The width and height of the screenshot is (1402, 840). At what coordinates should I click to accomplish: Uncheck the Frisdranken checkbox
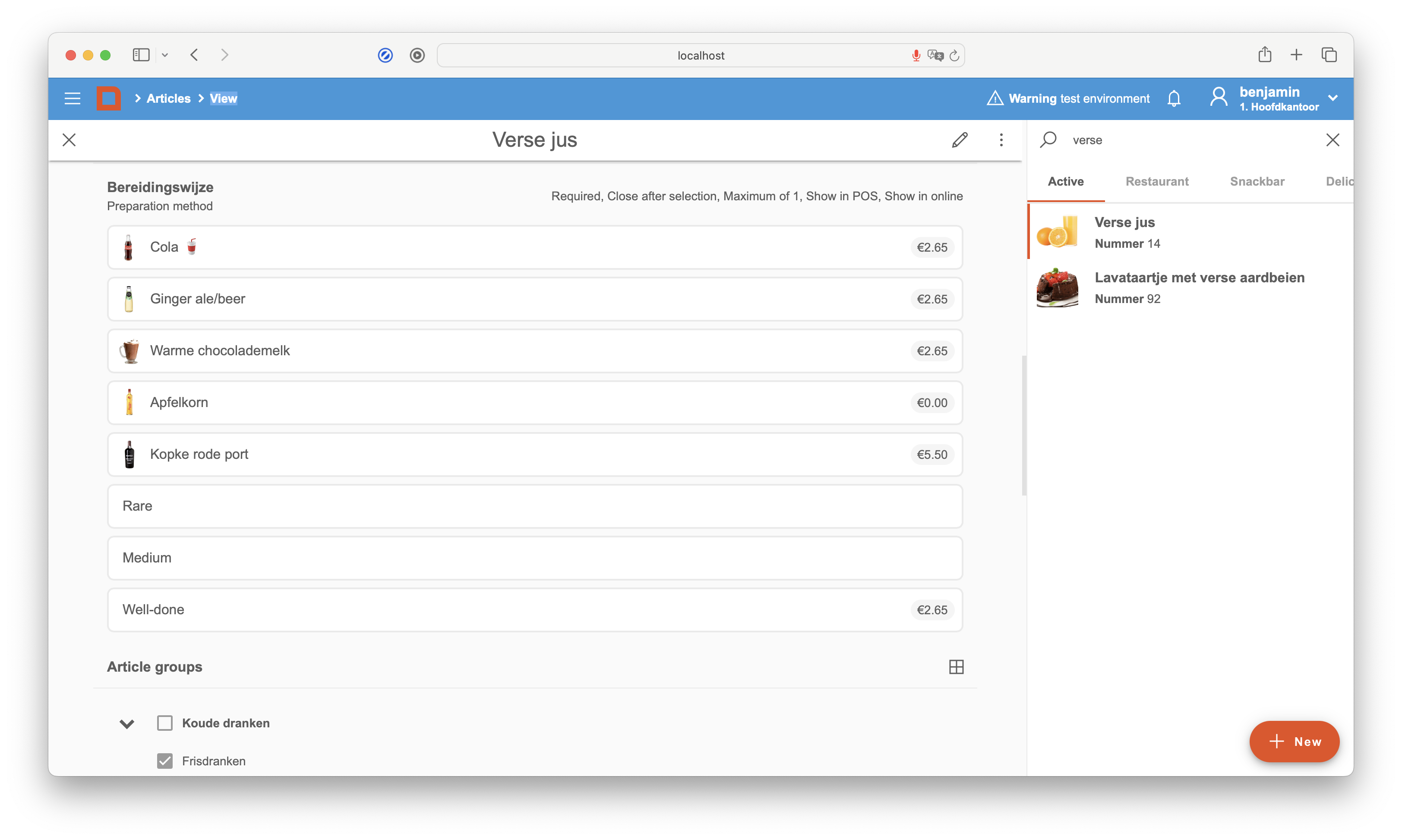165,761
